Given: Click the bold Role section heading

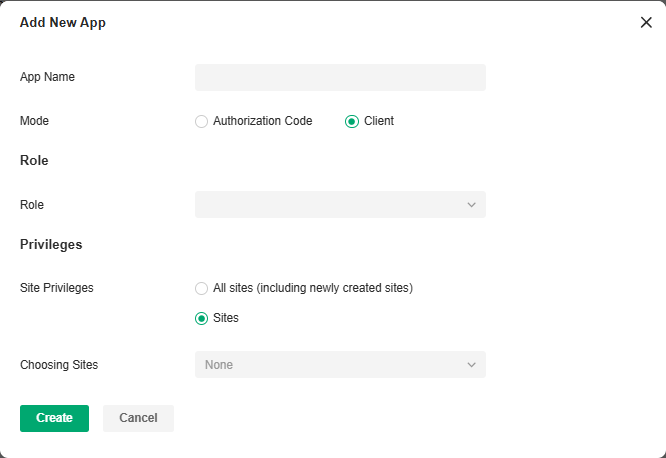Looking at the screenshot, I should pos(34,160).
